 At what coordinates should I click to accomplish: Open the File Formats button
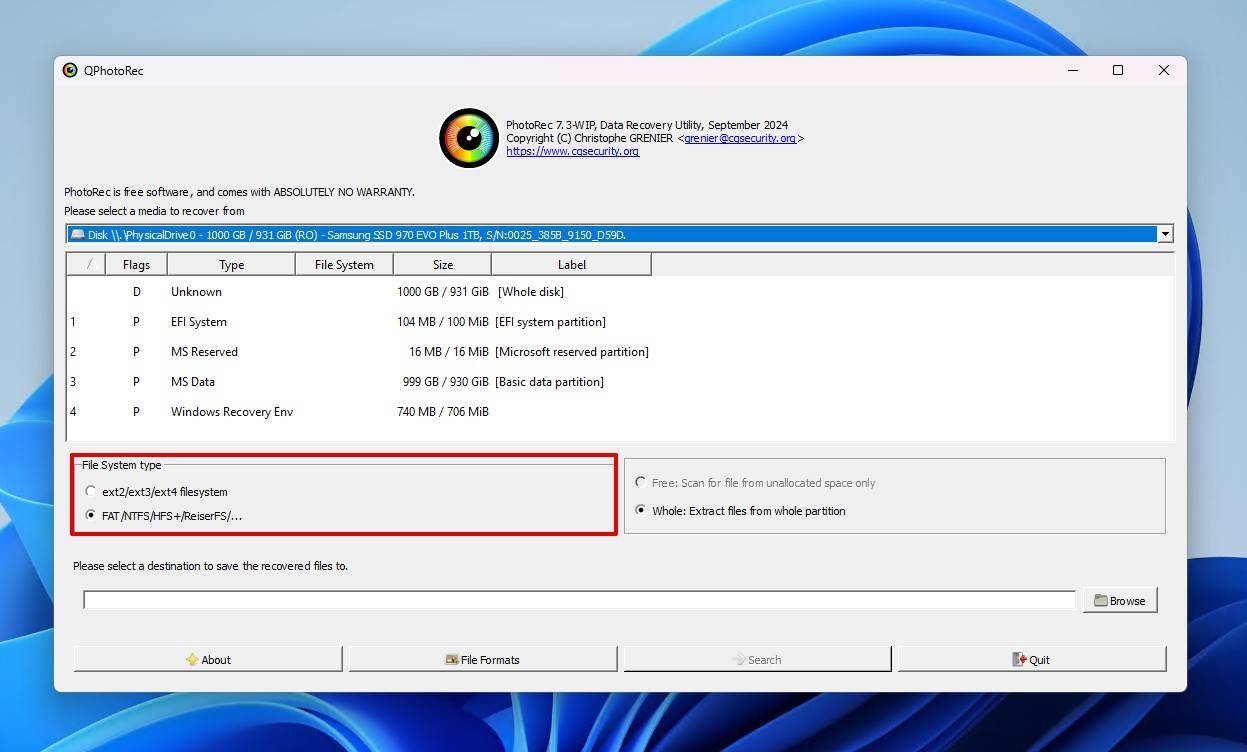click(483, 659)
